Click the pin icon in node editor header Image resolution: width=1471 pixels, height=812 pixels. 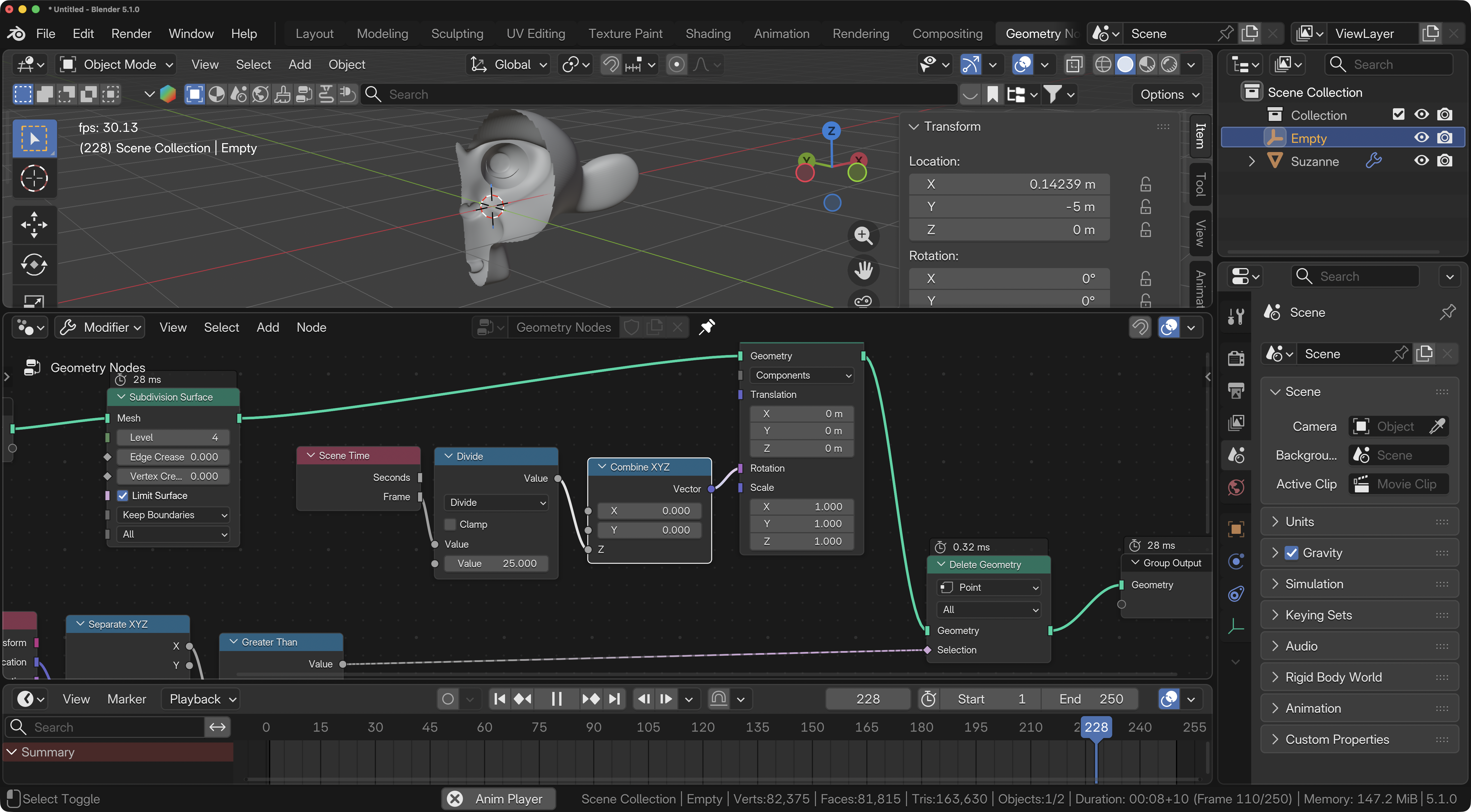coord(707,327)
